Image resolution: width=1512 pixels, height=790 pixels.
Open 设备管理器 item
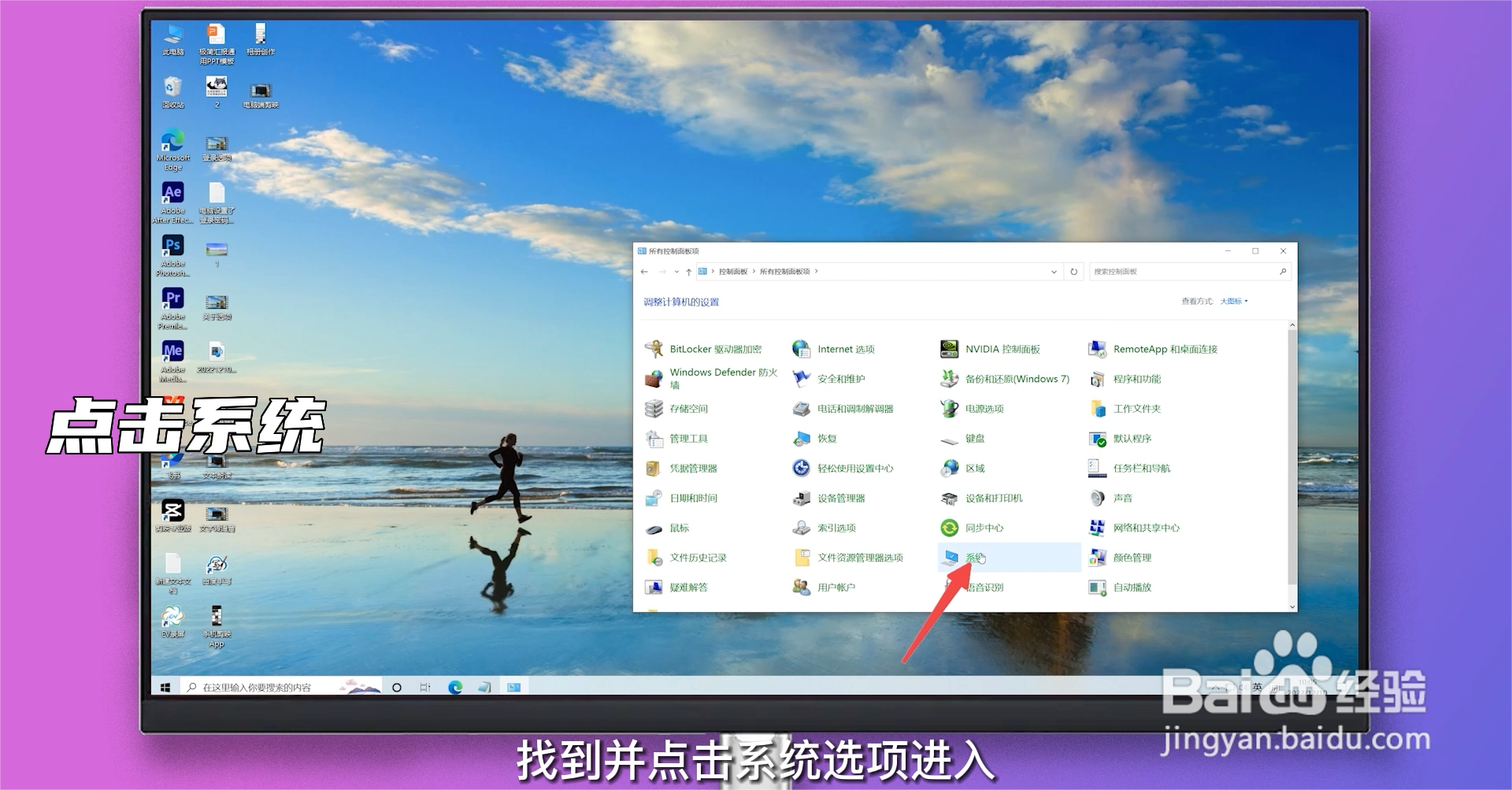829,499
